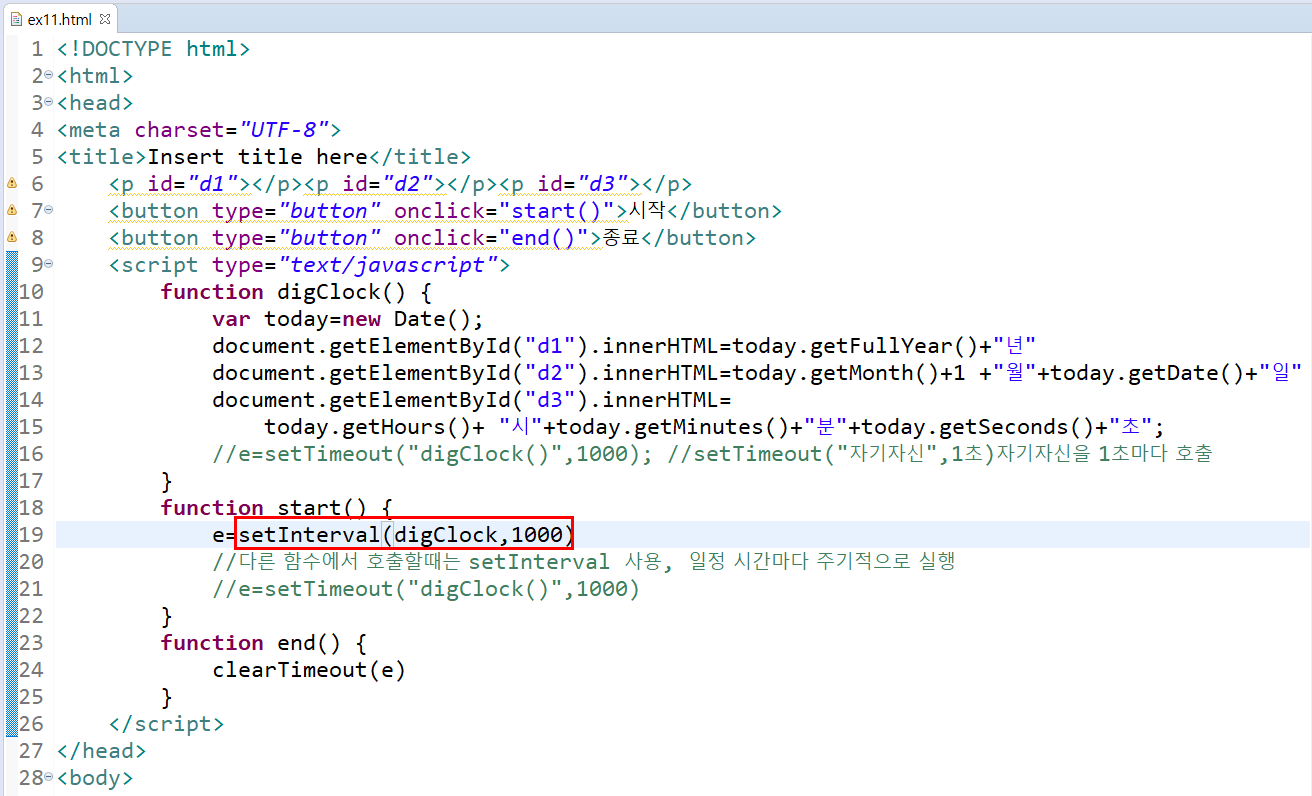Image resolution: width=1312 pixels, height=796 pixels.
Task: Click clearTimeout(e) on line 24
Action: point(309,670)
